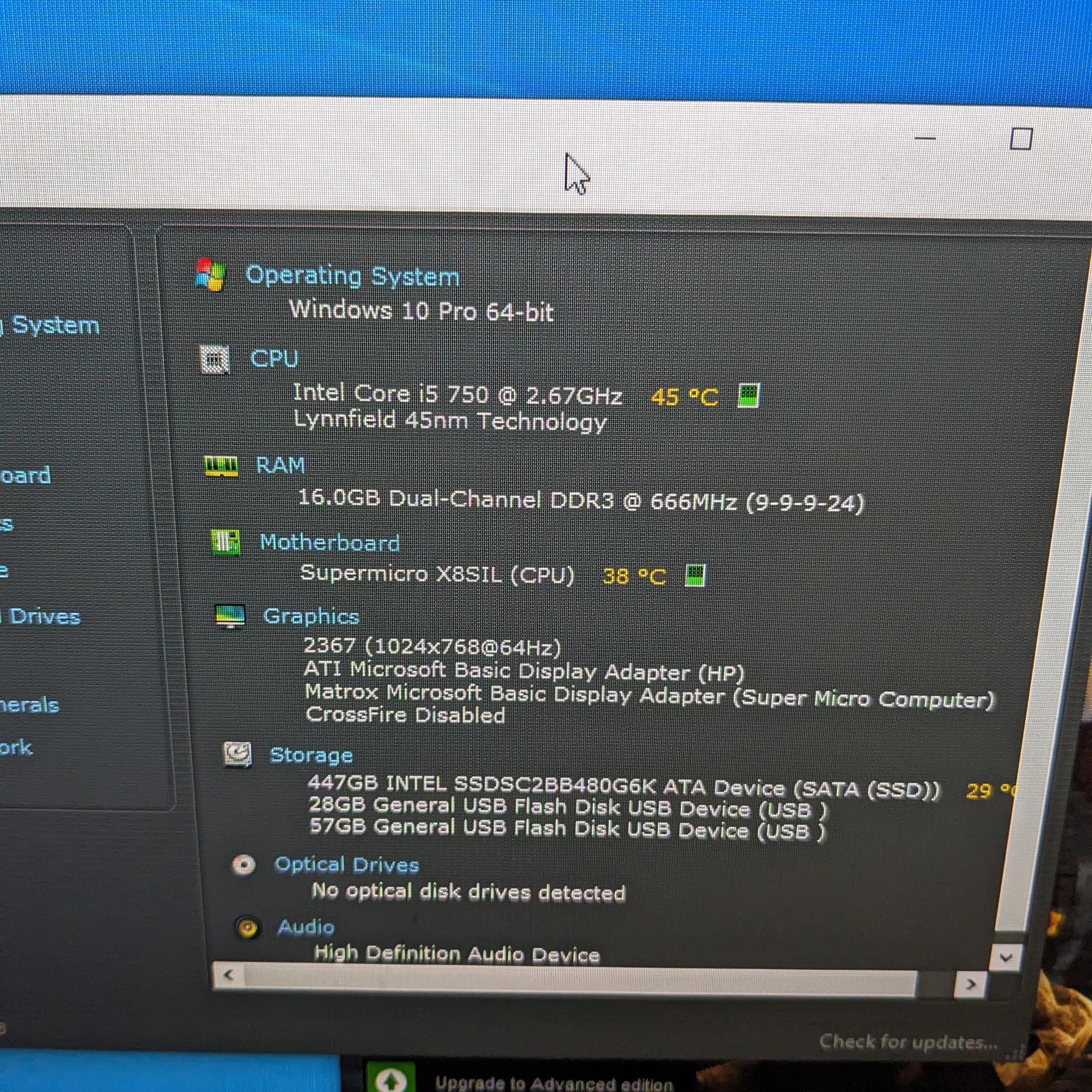Image resolution: width=1092 pixels, height=1092 pixels.
Task: Open the Operating System section heading
Action: tap(352, 276)
